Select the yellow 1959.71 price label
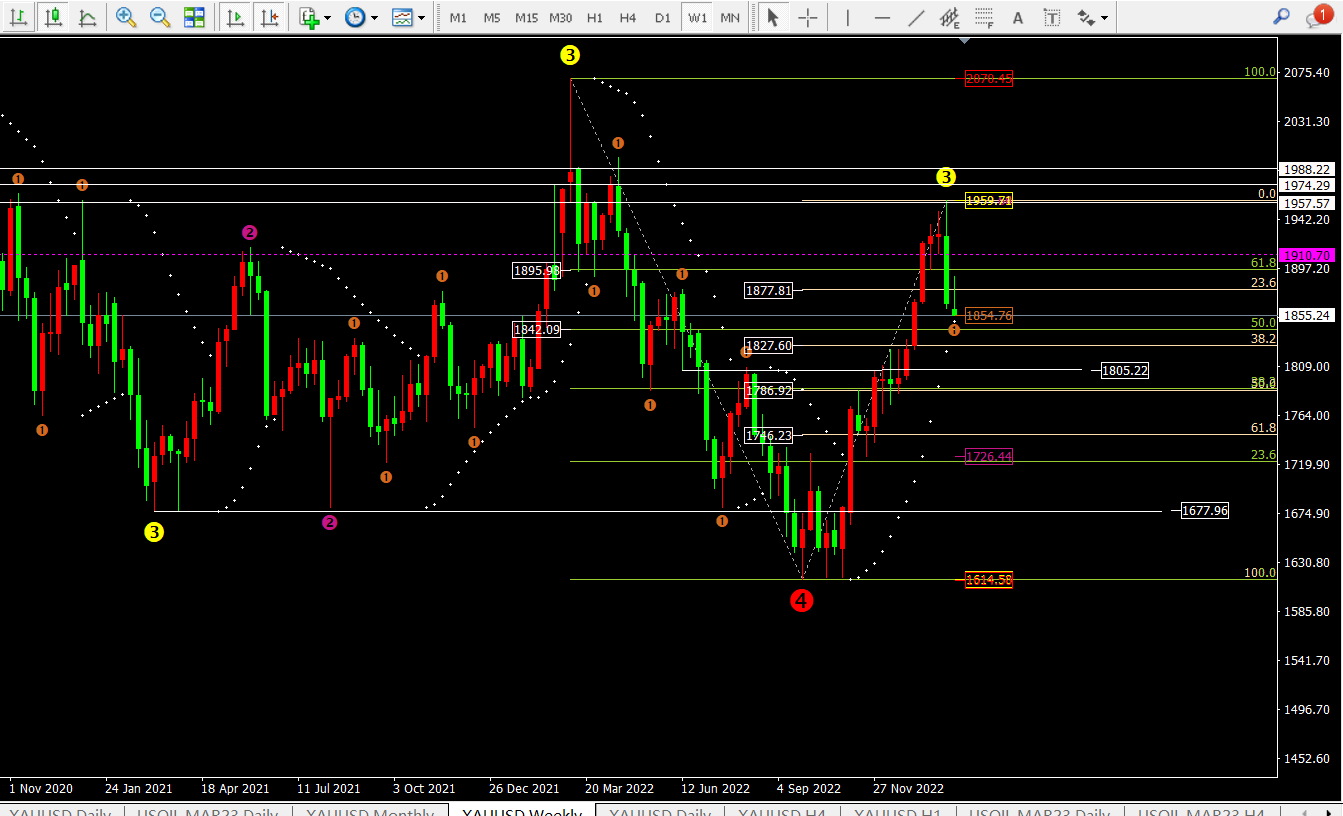The width and height of the screenshot is (1343, 816). point(989,201)
